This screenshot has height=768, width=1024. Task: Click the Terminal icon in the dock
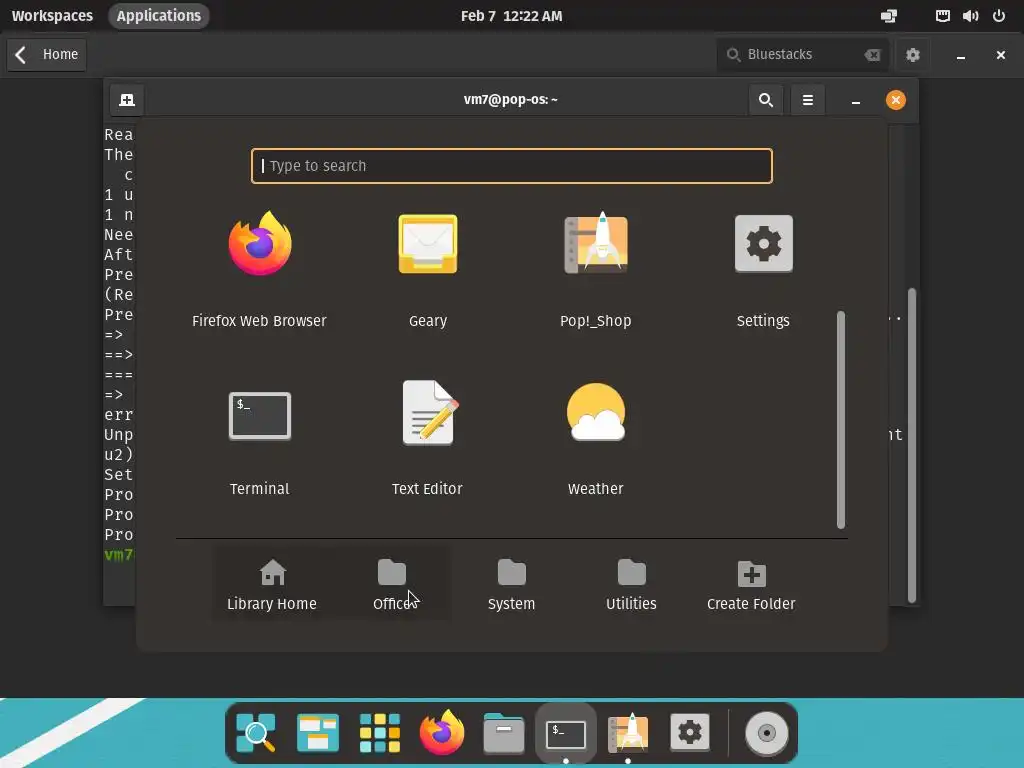(566, 733)
